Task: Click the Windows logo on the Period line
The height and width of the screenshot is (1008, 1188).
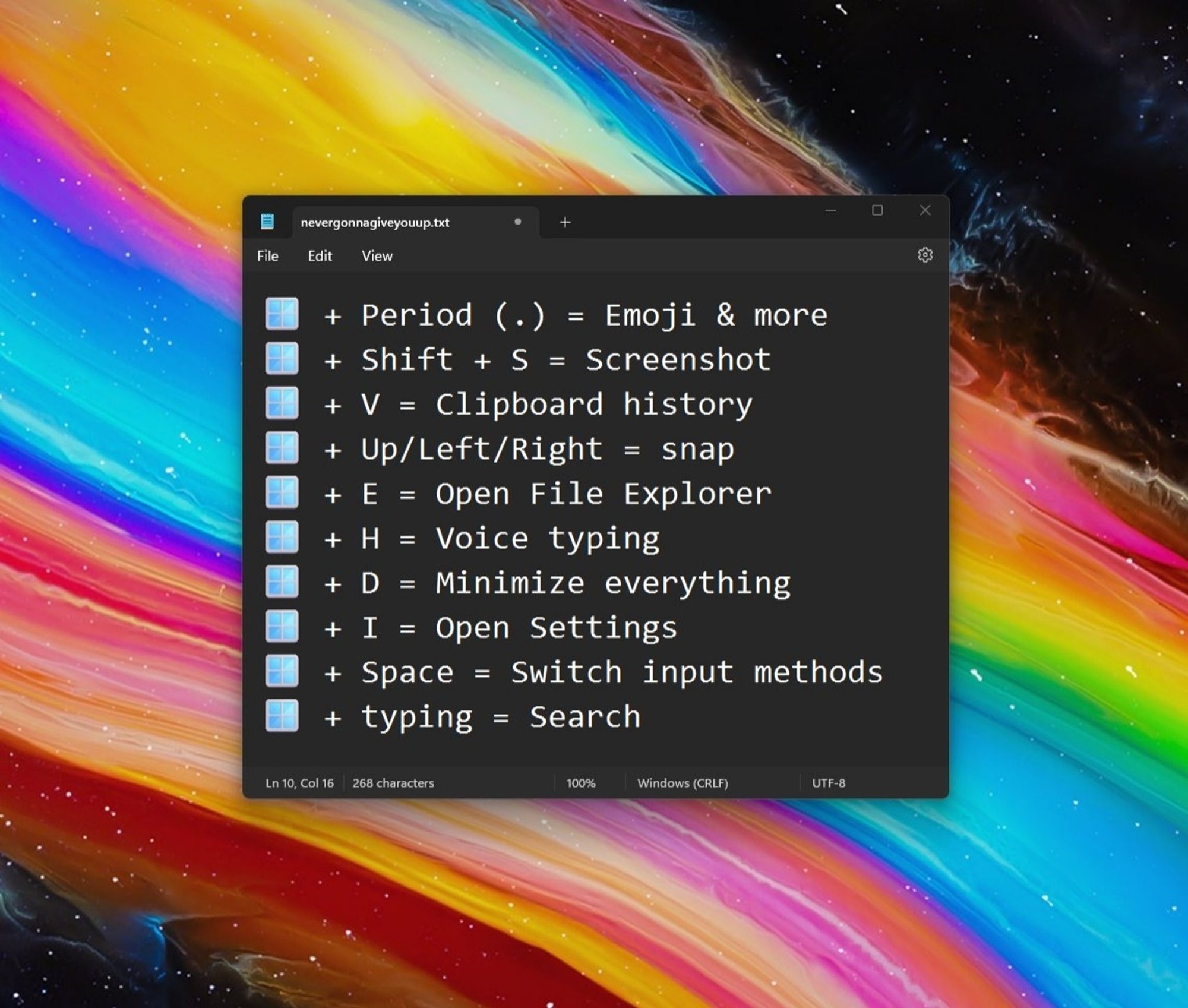Action: pos(282,314)
